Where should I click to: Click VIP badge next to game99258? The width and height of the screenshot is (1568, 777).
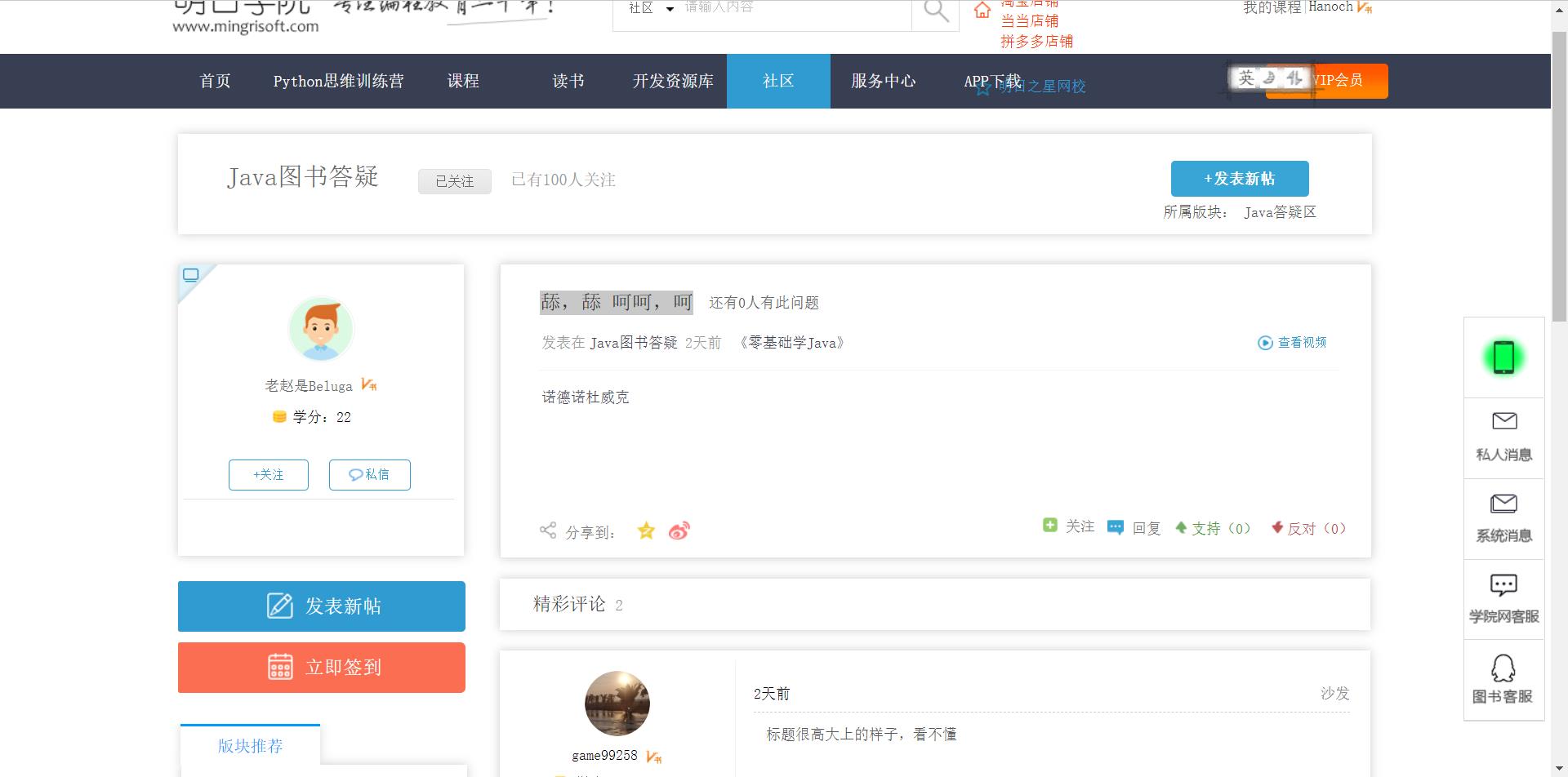[x=653, y=757]
